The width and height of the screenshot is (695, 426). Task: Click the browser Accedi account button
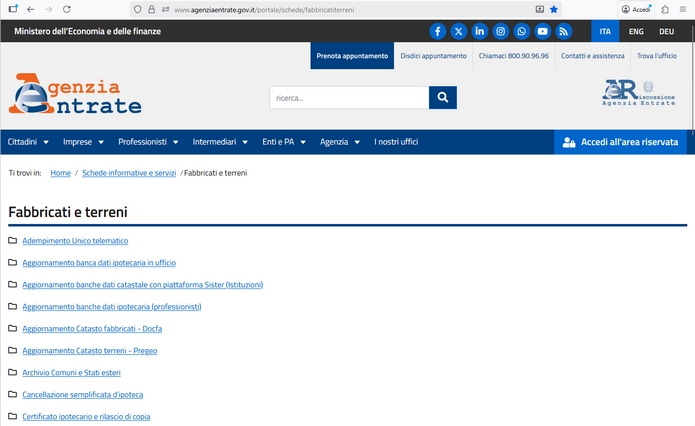pyautogui.click(x=636, y=9)
